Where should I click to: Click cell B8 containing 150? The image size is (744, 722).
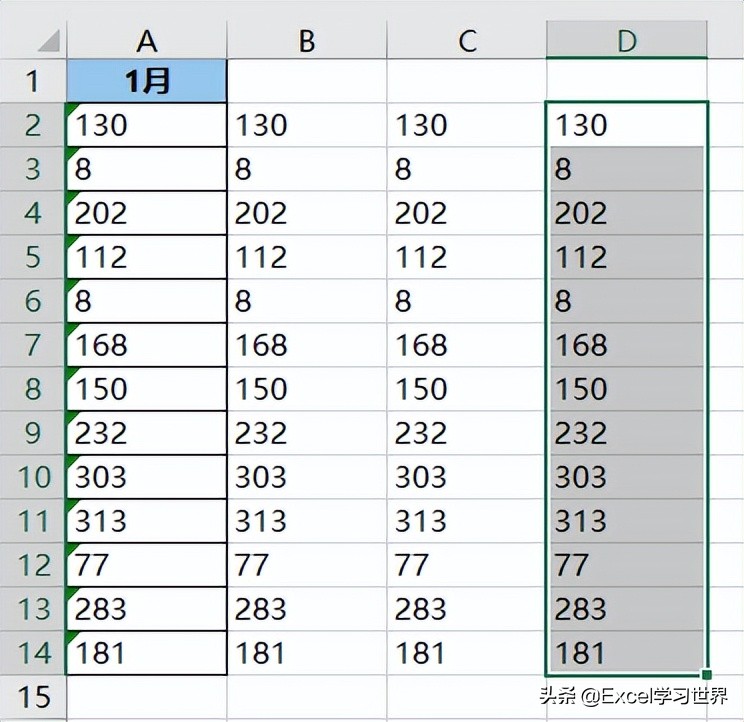[x=307, y=389]
